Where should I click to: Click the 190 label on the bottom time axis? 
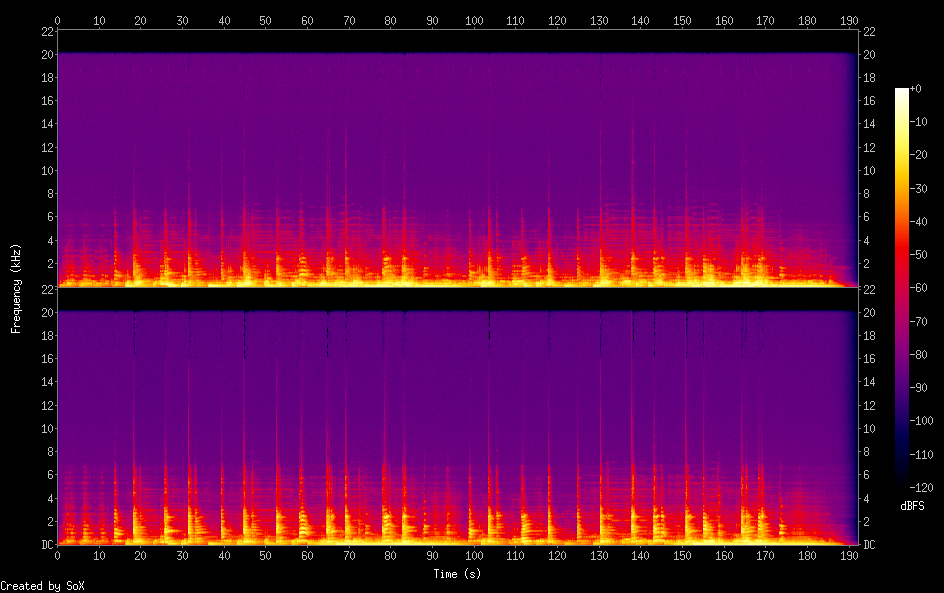point(848,555)
